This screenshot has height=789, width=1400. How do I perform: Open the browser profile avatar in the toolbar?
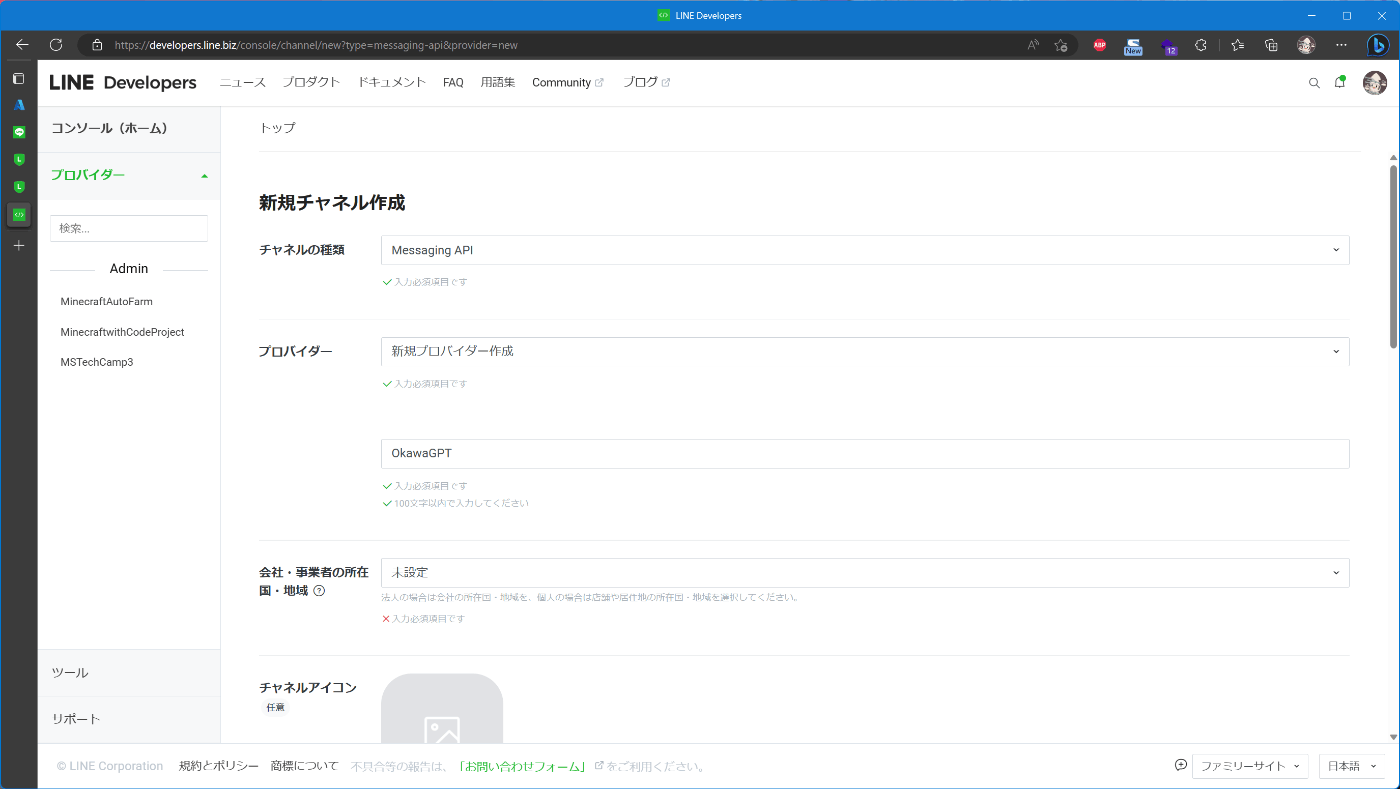[1306, 45]
